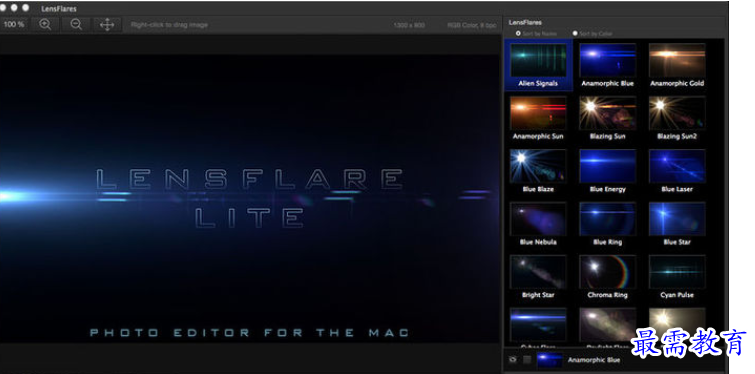Screen dimensions: 755x374
Task: Click the 1300 x 800 image size text
Action: click(x=409, y=25)
